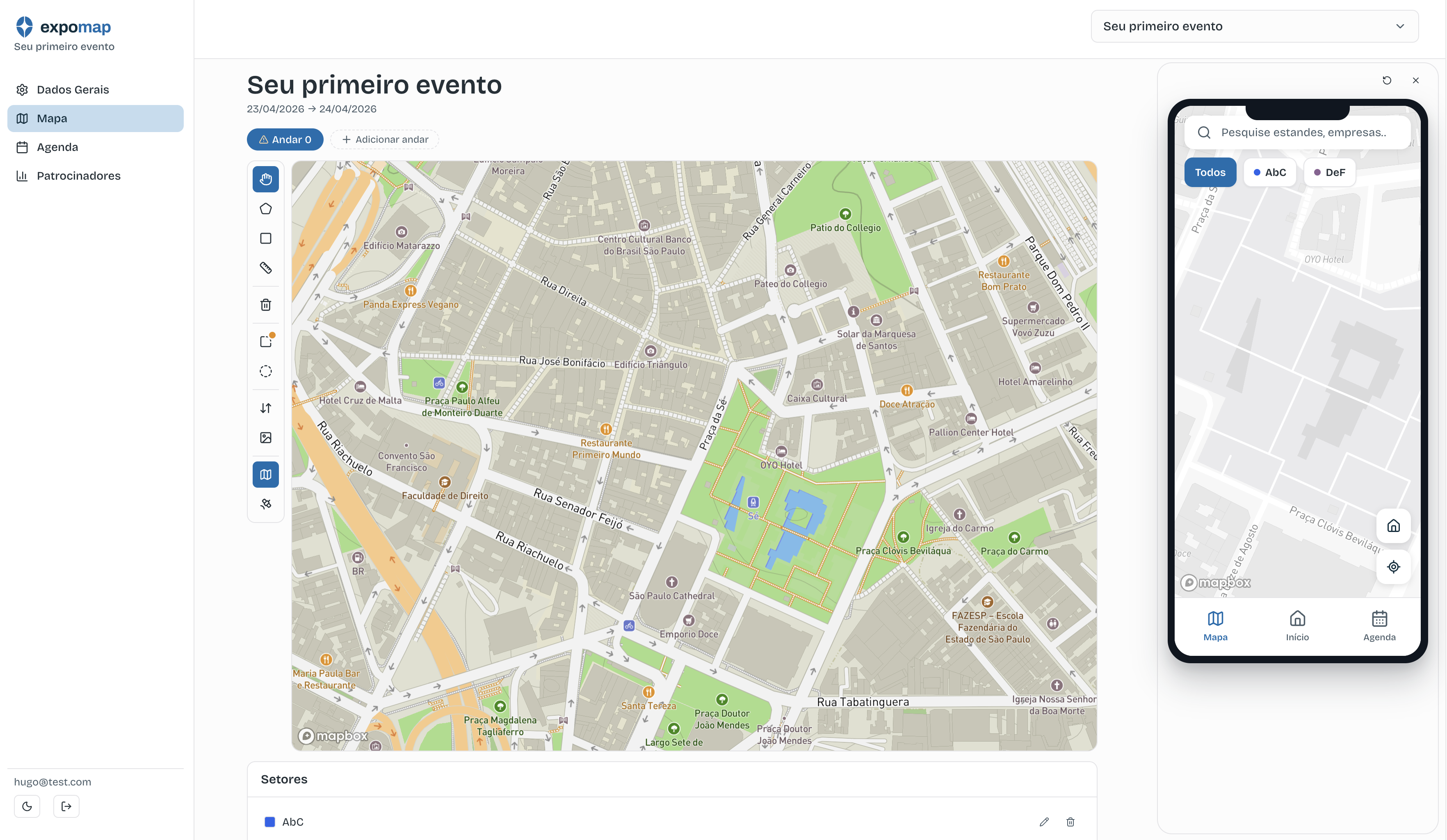Open Início tab in phone preview
Viewport: 1447px width, 840px height.
(x=1297, y=626)
